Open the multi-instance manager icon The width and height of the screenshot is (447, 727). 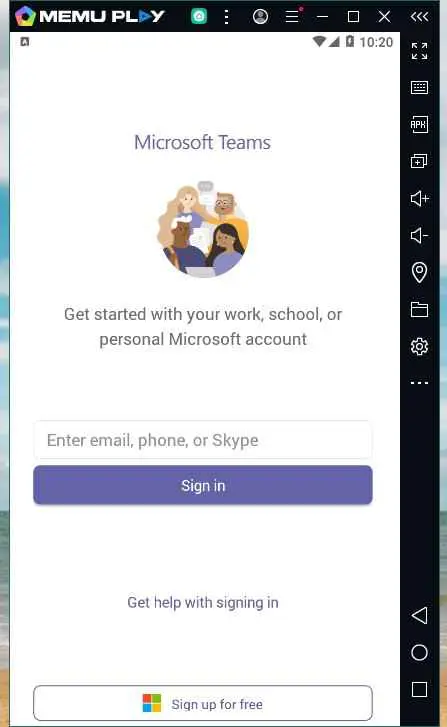click(419, 161)
